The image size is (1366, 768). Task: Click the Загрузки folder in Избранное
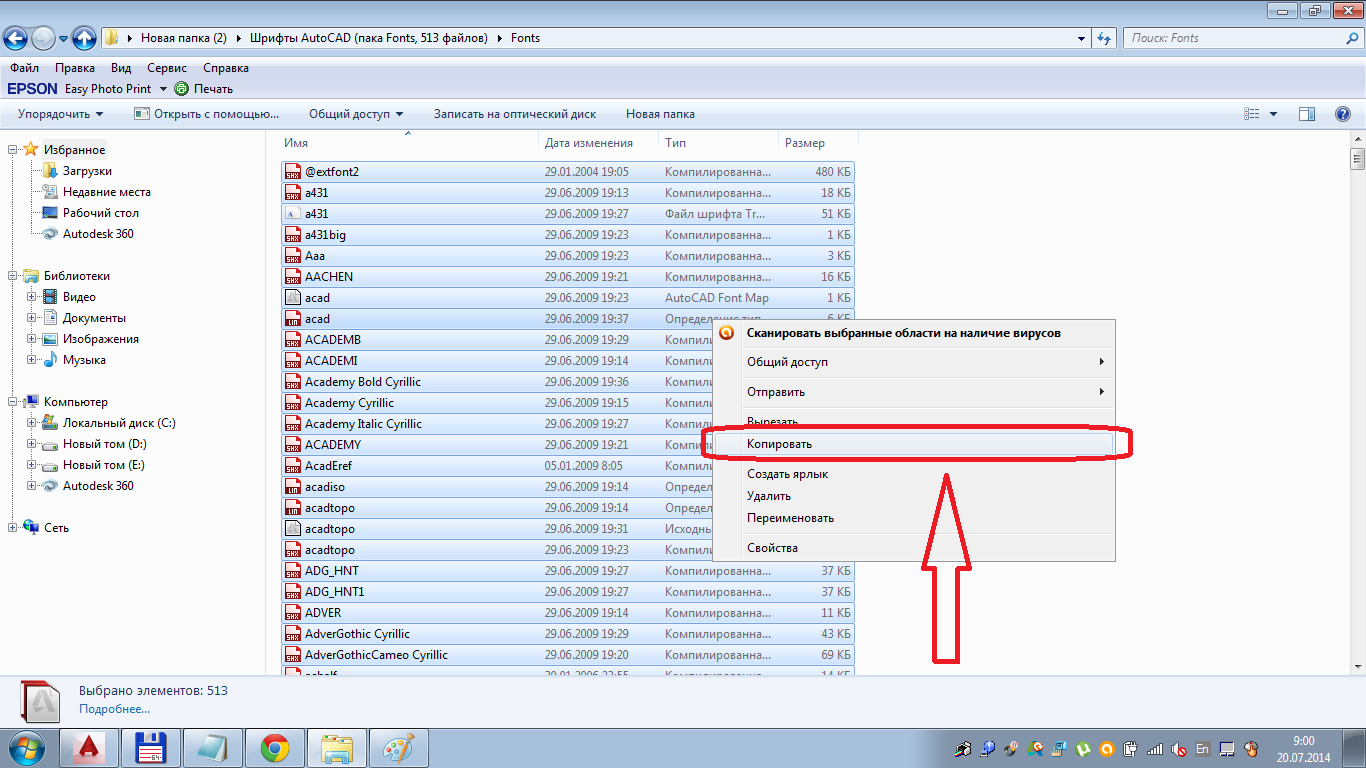point(87,171)
